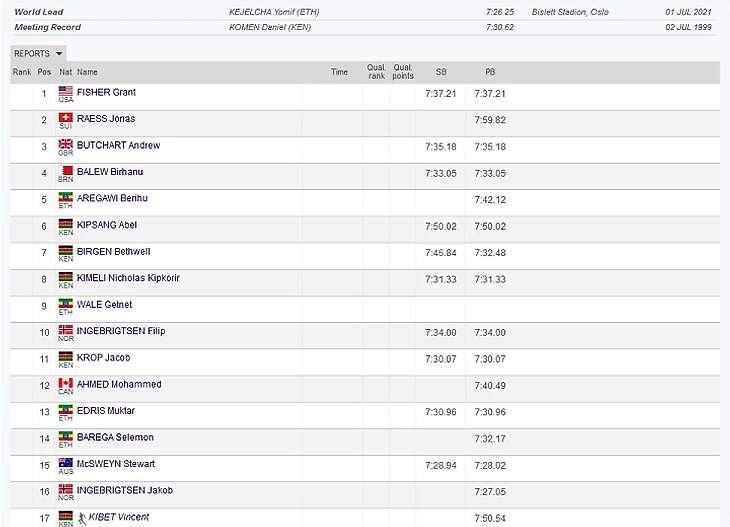The width and height of the screenshot is (730, 527).
Task: Open the REPORTS dropdown
Action: [x=38, y=53]
